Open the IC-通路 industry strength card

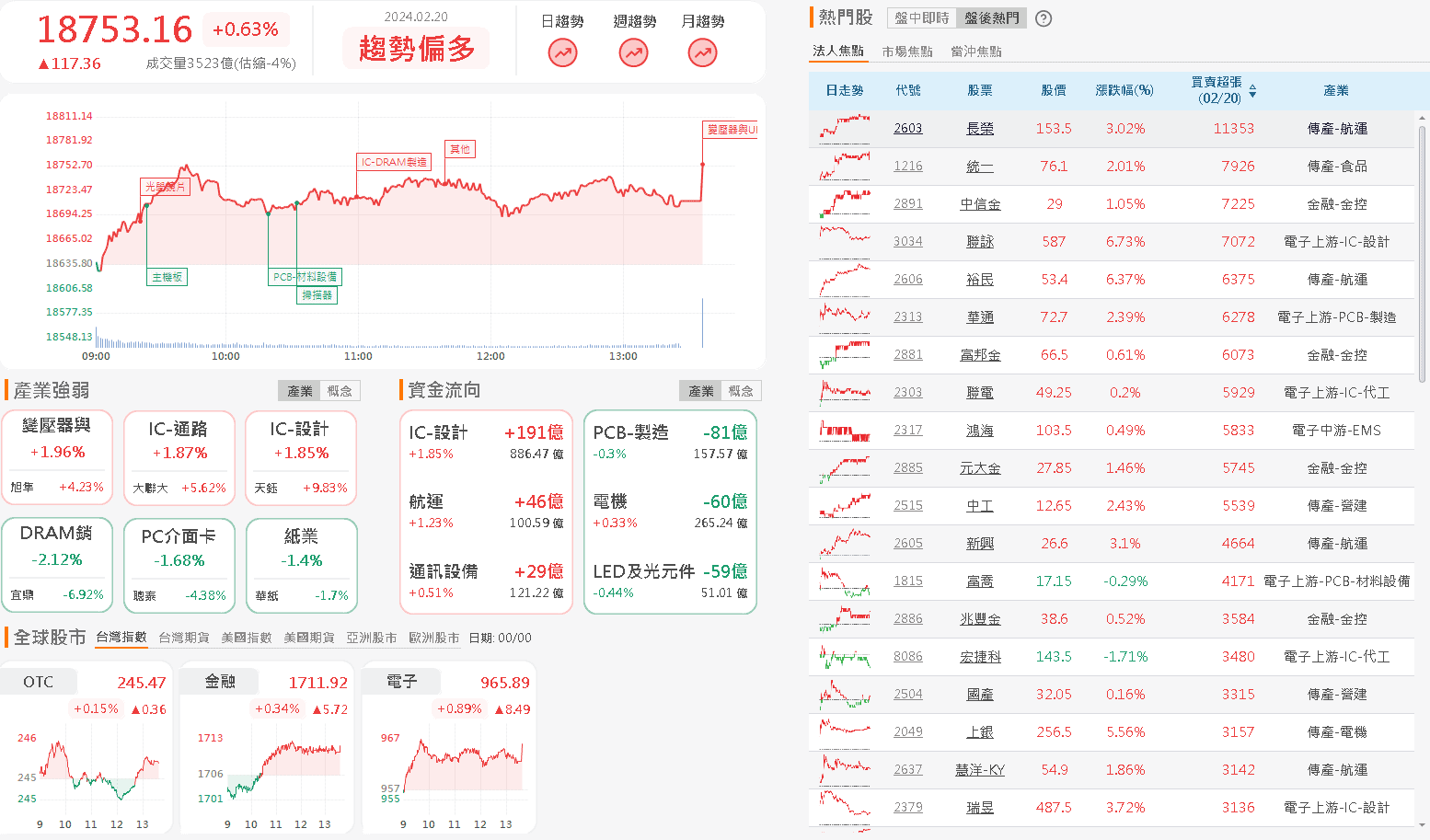pyautogui.click(x=179, y=457)
